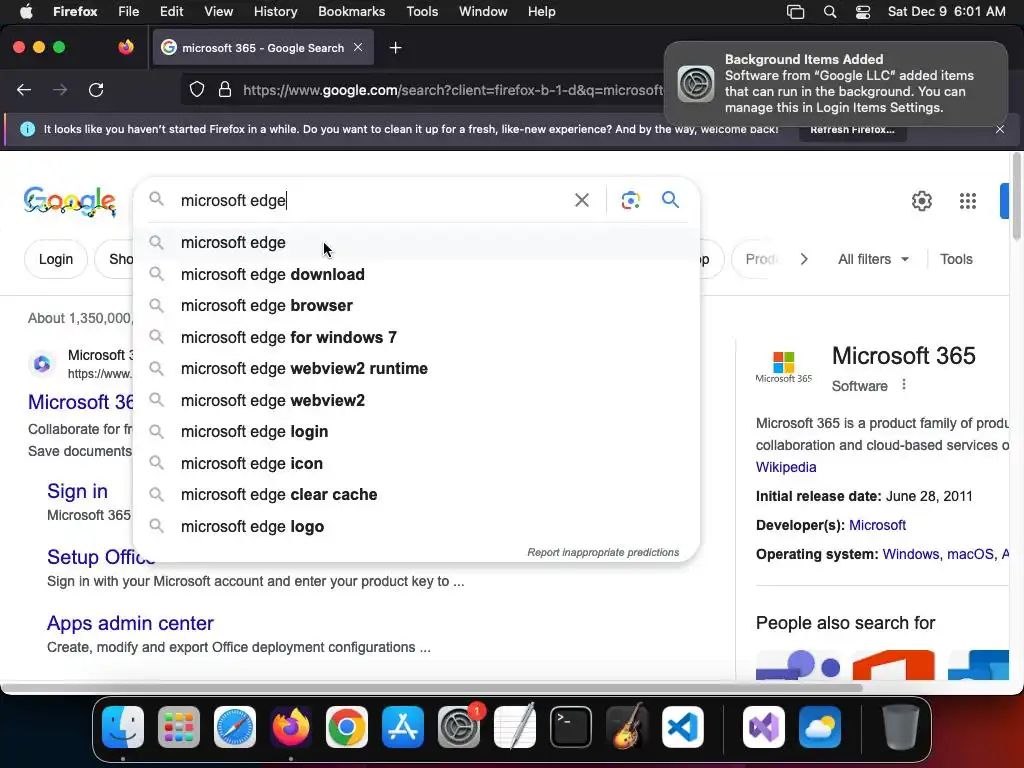Open Terminal from the Dock

(x=571, y=727)
